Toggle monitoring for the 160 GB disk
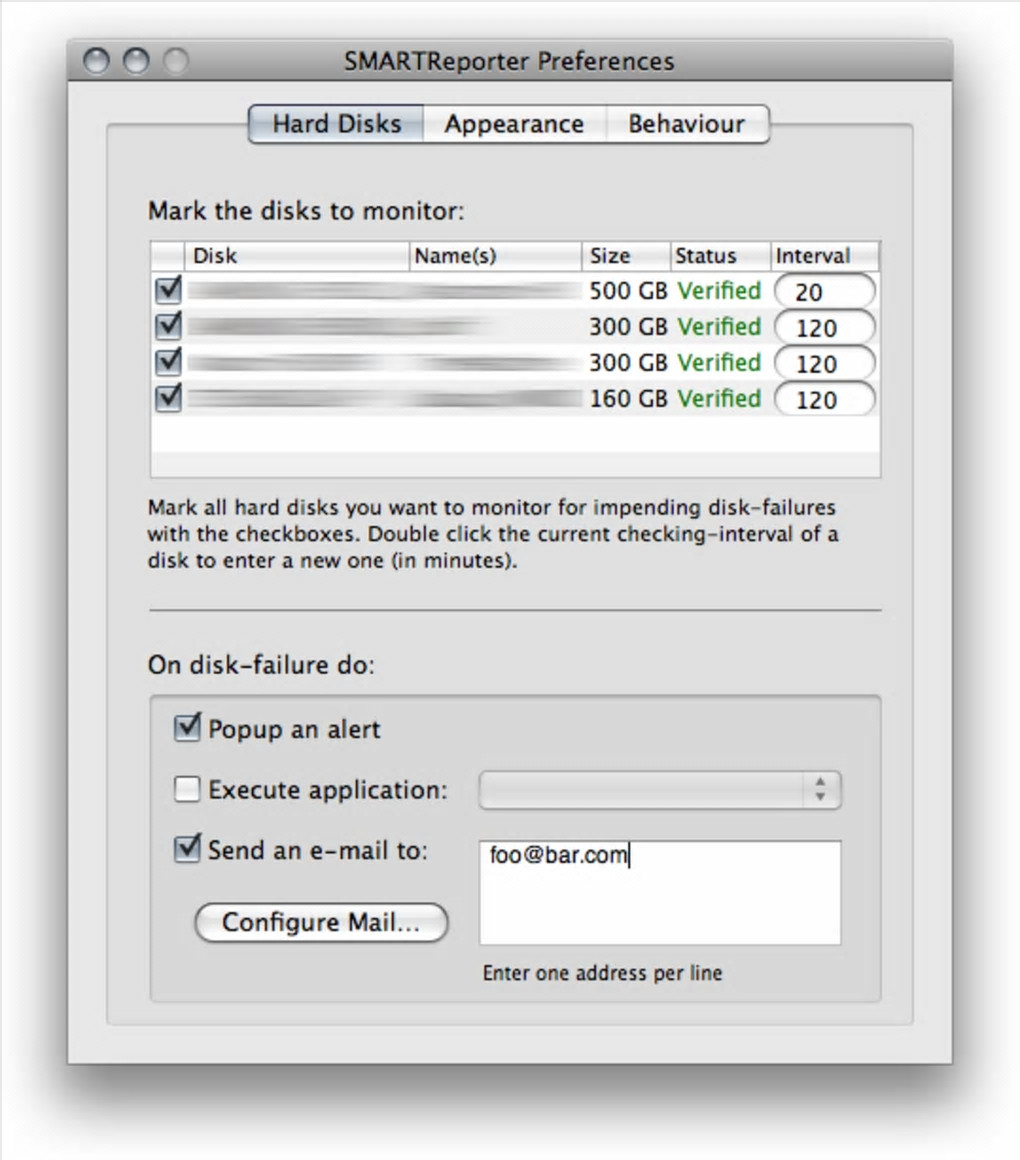This screenshot has width=1020, height=1160. [169, 397]
